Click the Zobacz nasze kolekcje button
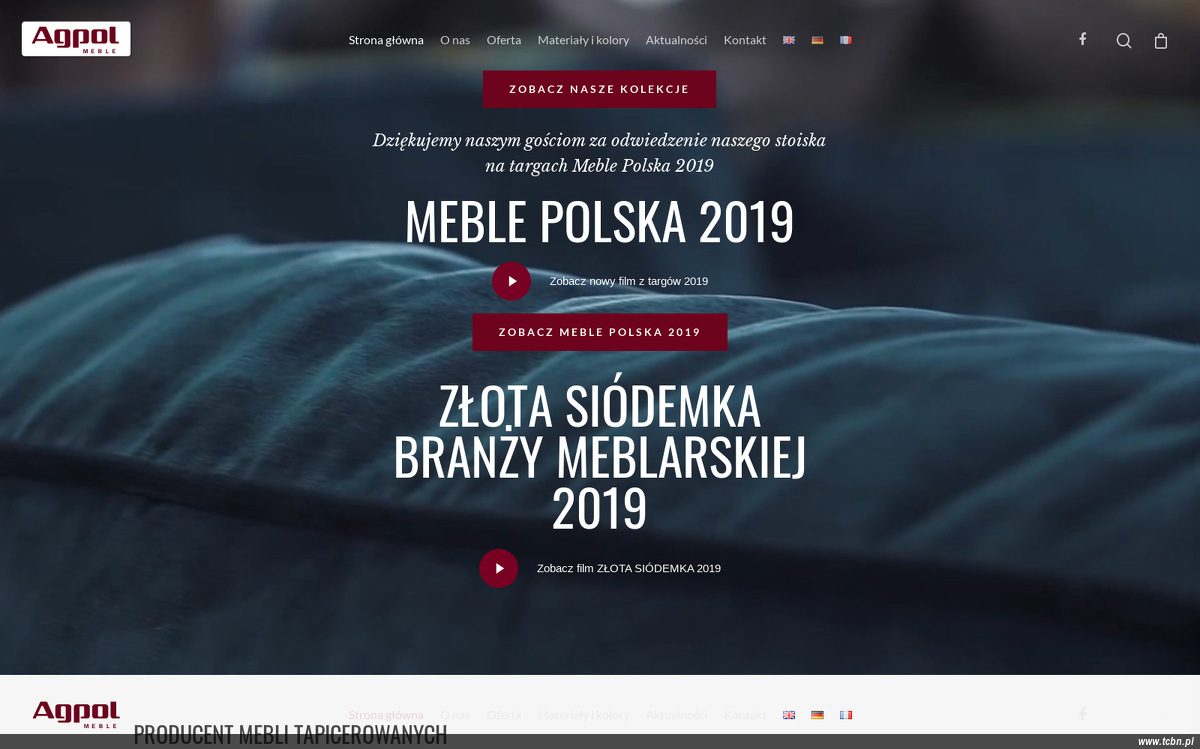Viewport: 1200px width, 749px height. pyautogui.click(x=599, y=89)
